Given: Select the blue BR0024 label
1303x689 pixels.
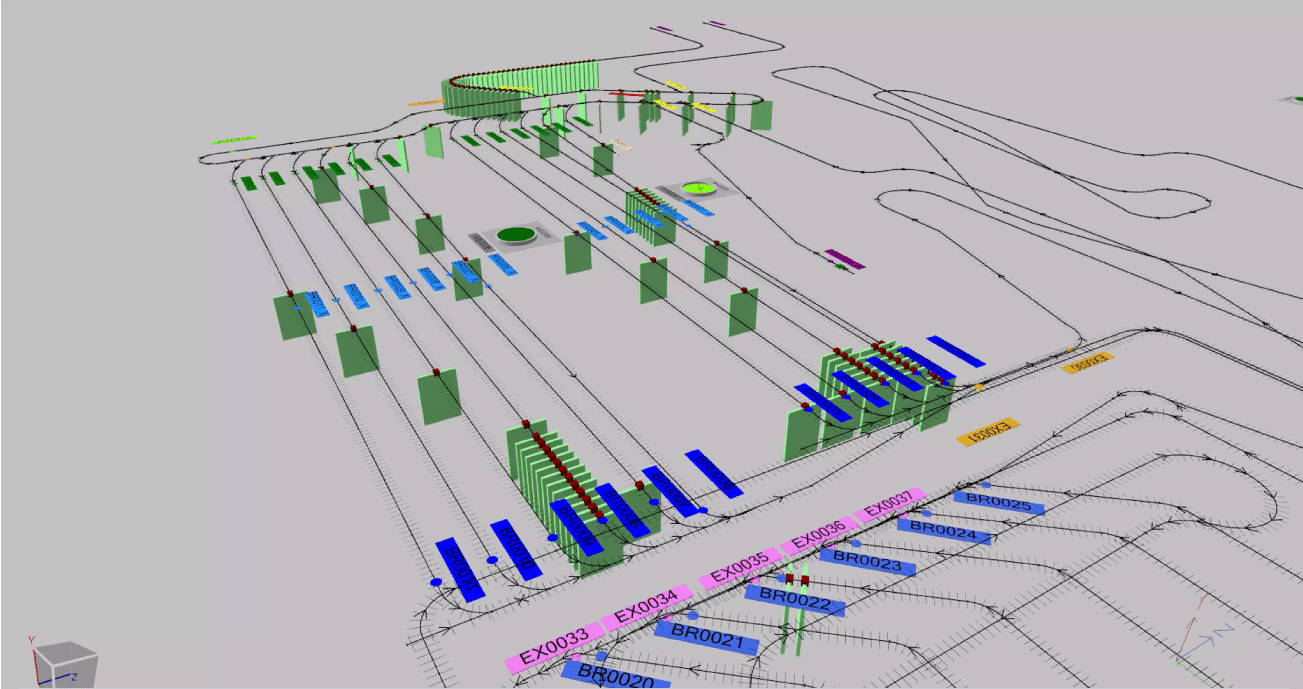Looking at the screenshot, I should click(943, 531).
